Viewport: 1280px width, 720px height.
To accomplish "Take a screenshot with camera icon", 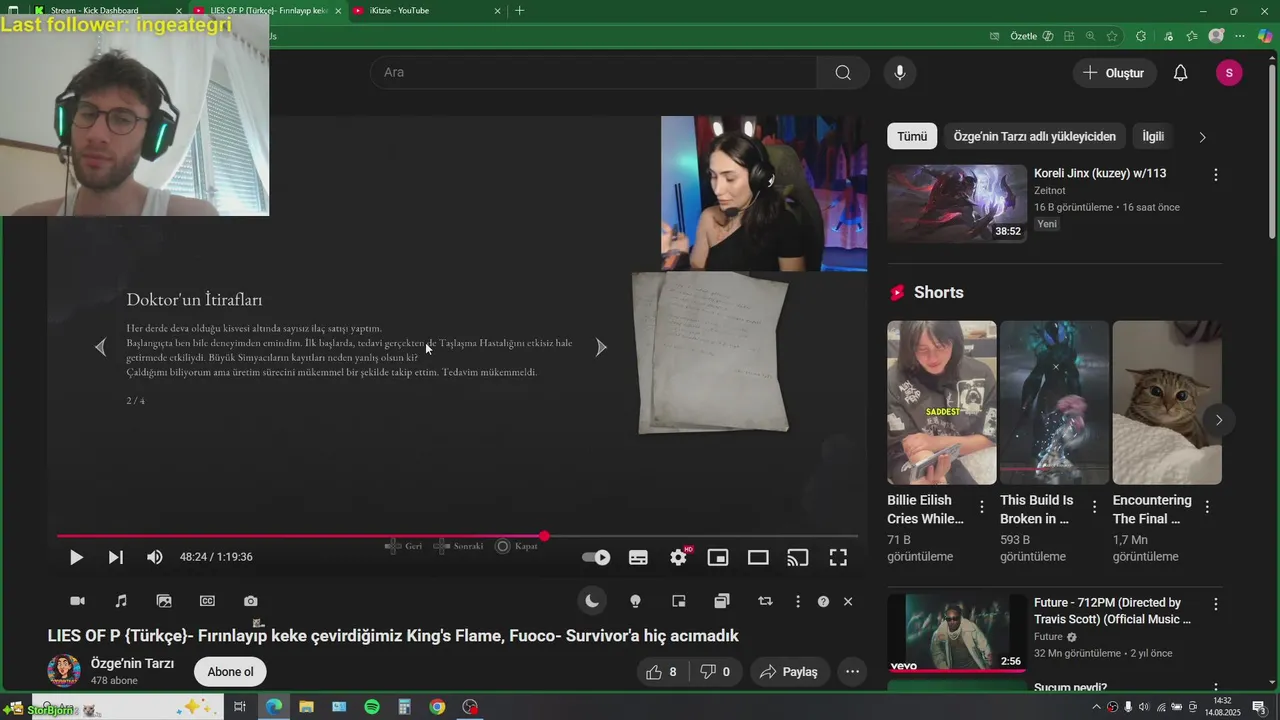I will 250,601.
